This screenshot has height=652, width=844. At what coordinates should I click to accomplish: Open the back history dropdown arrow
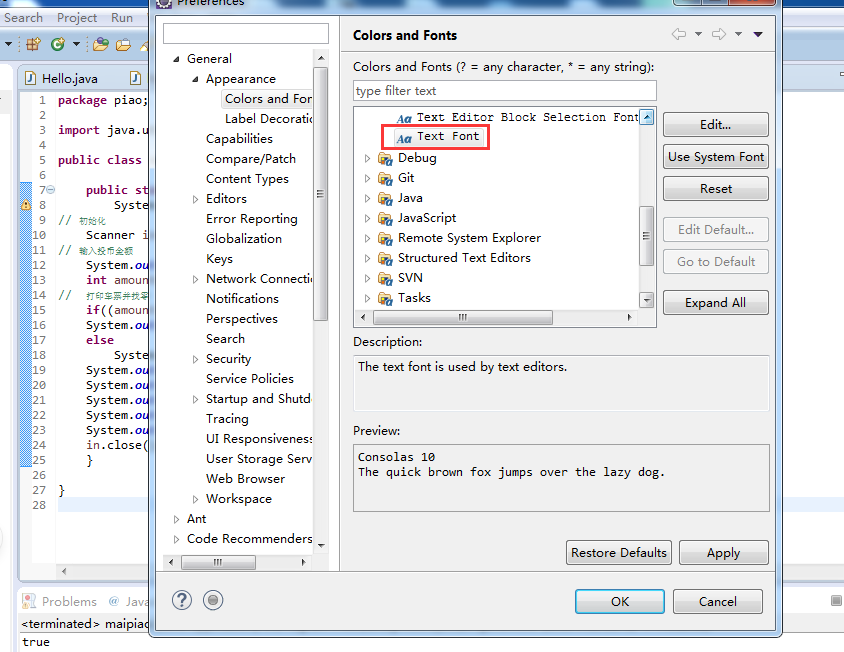click(698, 34)
